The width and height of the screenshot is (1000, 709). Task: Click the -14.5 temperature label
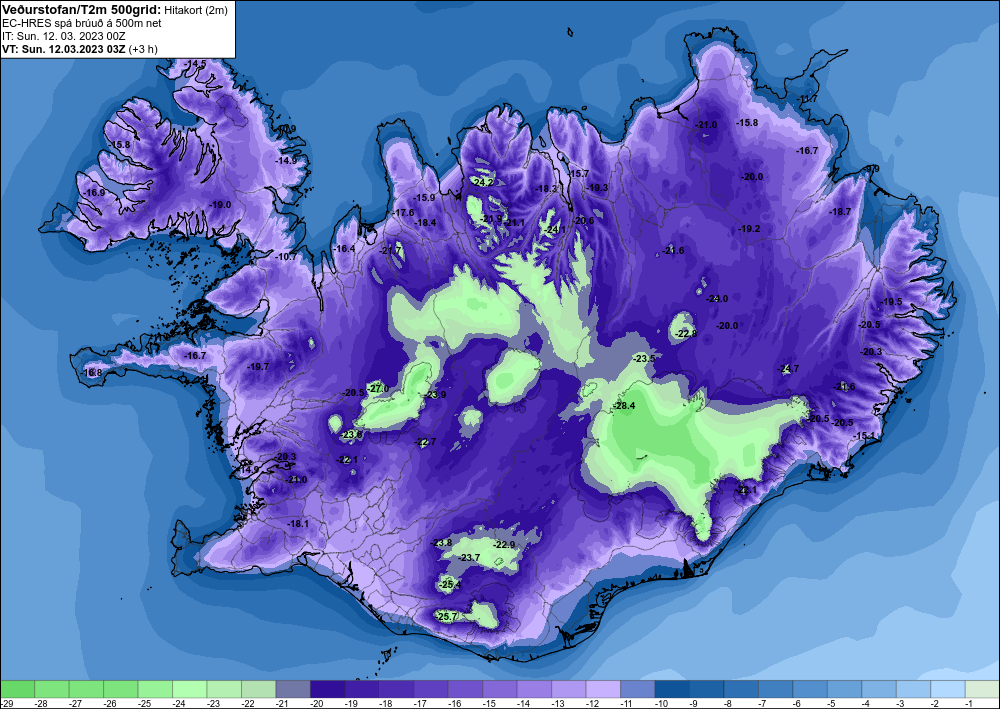coord(195,64)
